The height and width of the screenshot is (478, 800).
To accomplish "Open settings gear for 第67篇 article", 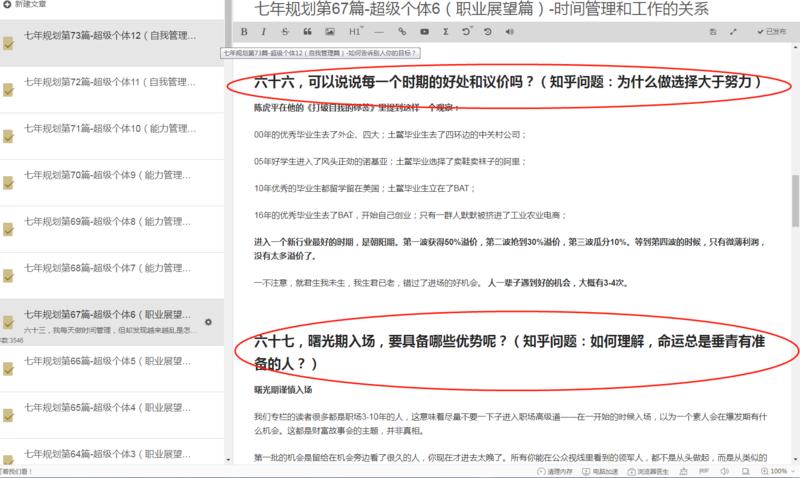I will pyautogui.click(x=208, y=322).
